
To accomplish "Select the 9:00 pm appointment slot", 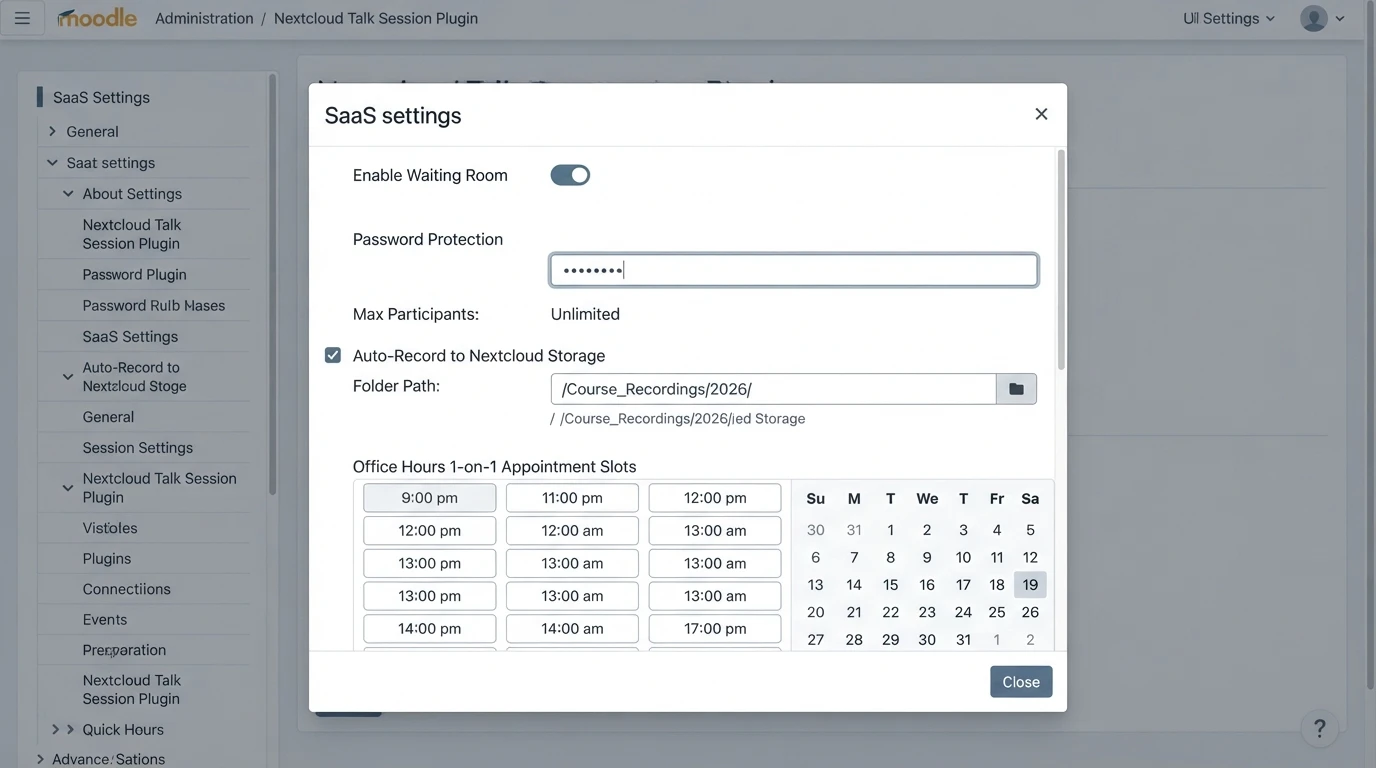I will [x=429, y=498].
